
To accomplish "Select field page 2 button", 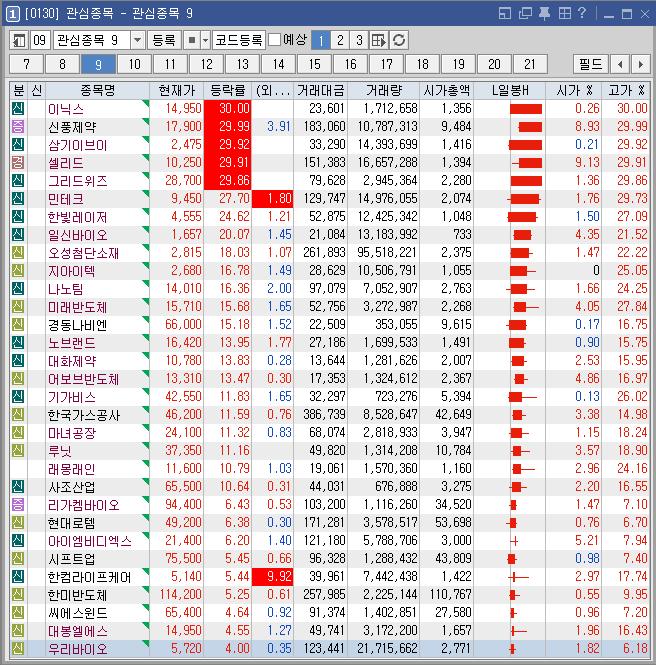I will (x=340, y=40).
